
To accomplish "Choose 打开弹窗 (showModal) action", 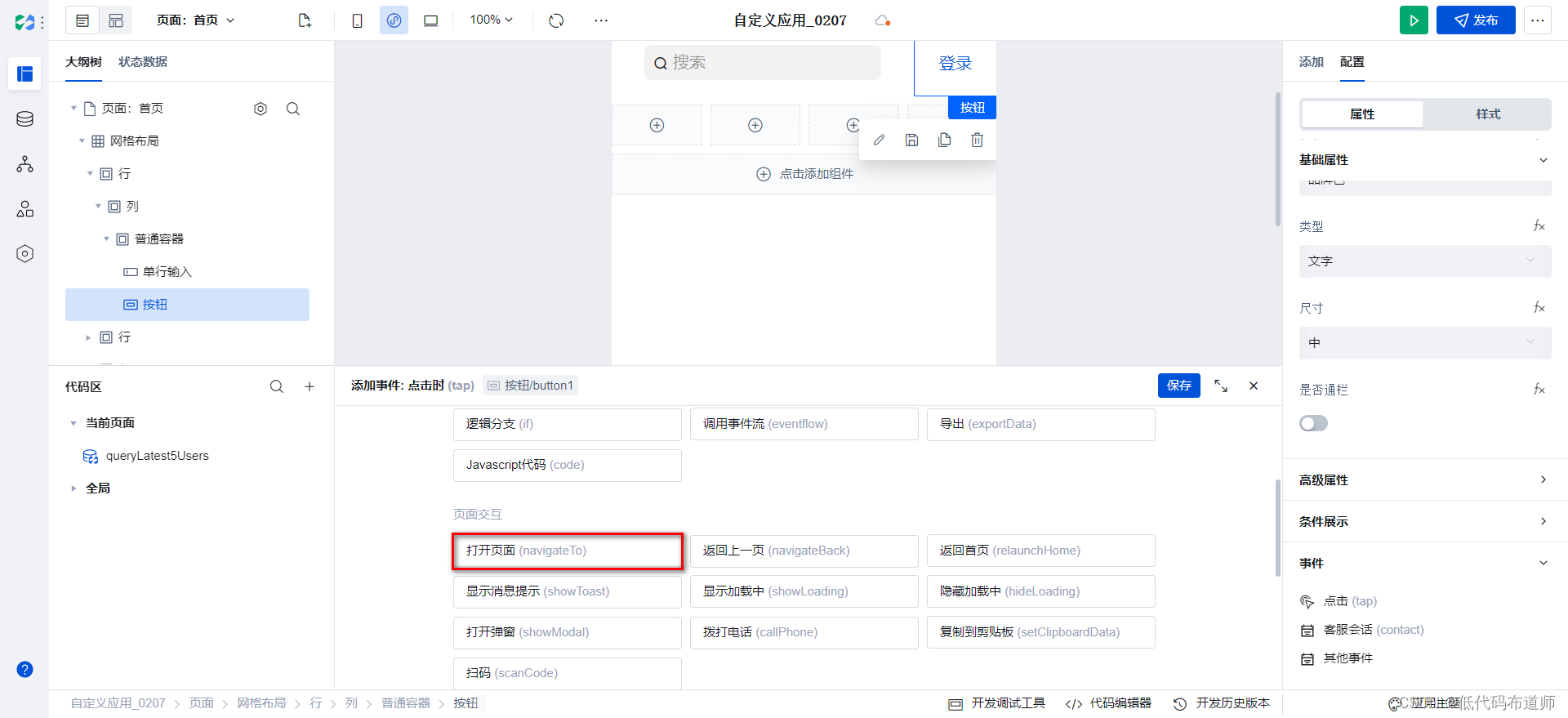I will pos(568,632).
